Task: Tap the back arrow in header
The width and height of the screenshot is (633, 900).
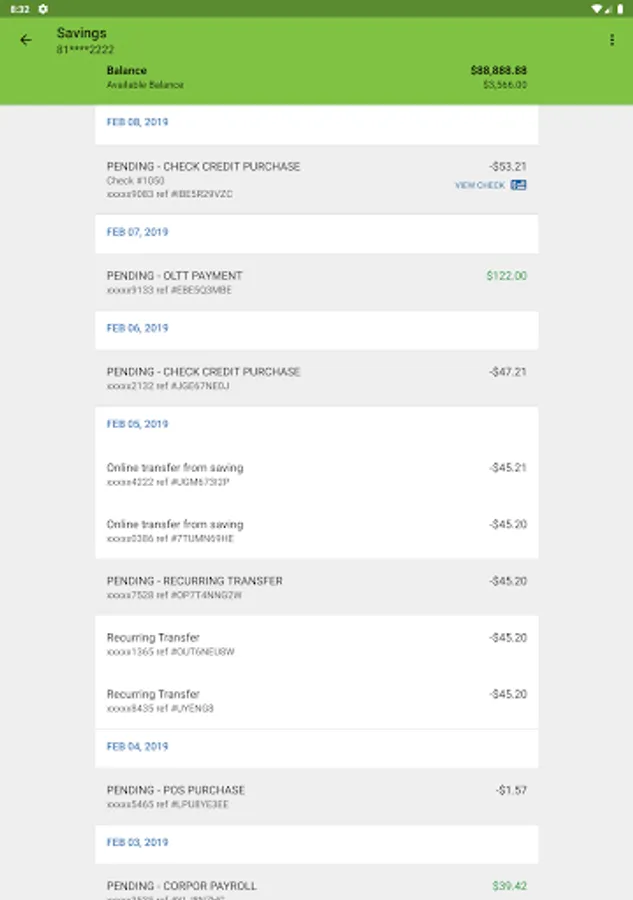Action: point(26,40)
